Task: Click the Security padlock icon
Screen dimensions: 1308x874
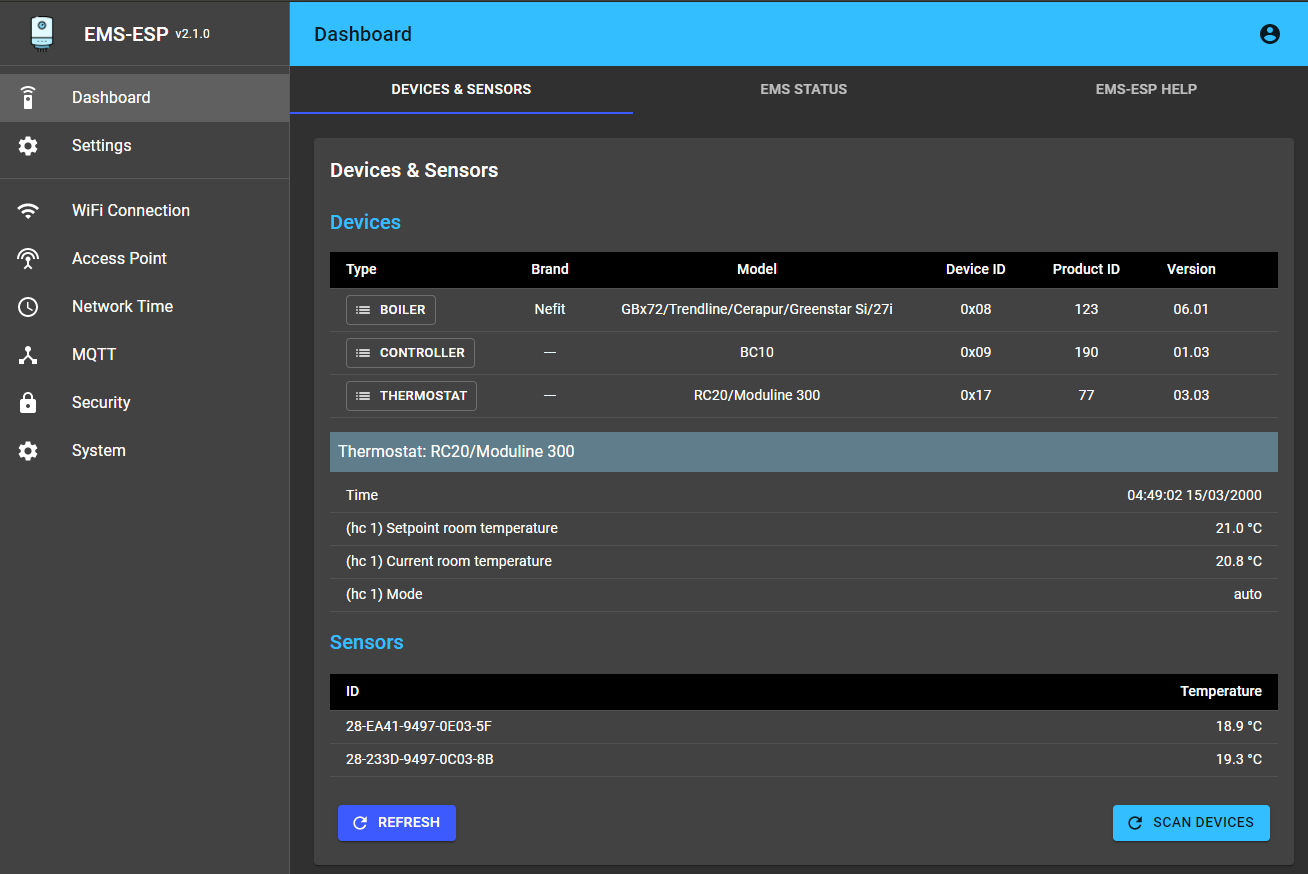Action: 28,403
